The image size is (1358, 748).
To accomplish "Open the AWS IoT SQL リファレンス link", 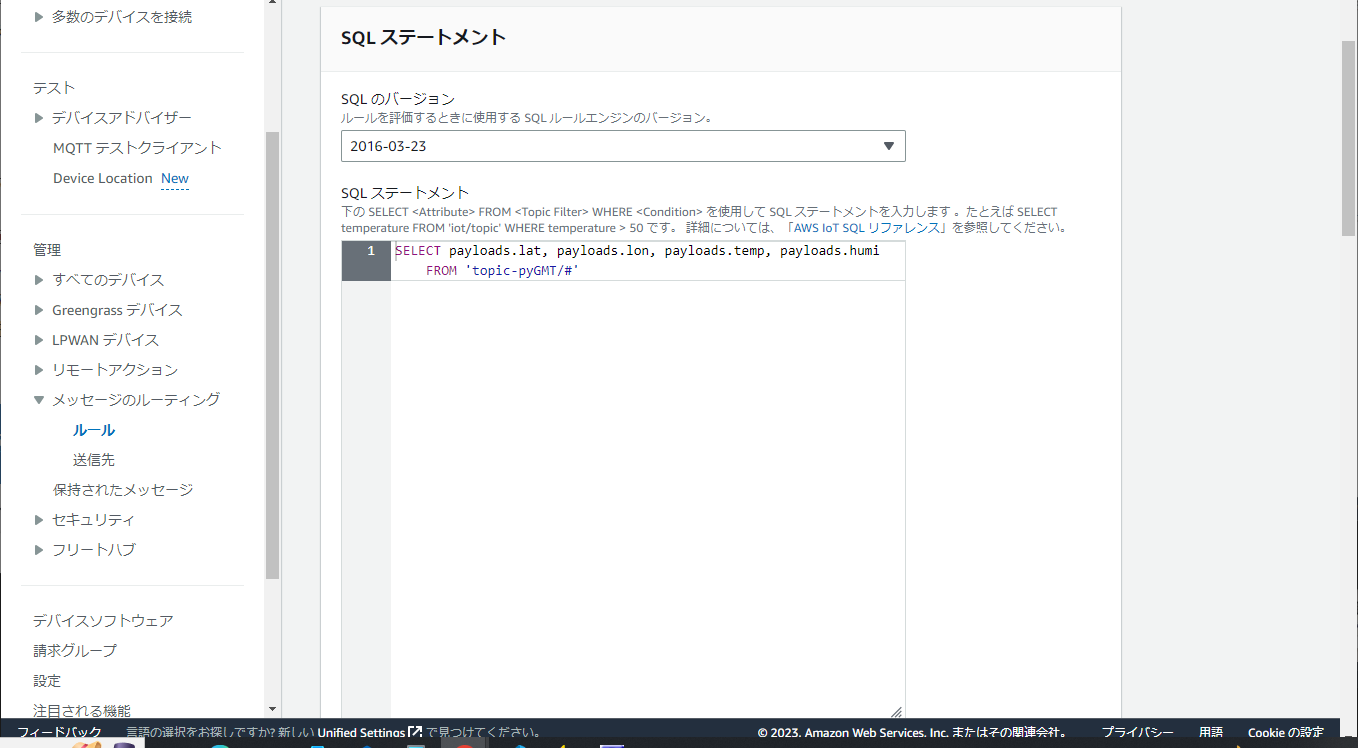I will tap(866, 227).
